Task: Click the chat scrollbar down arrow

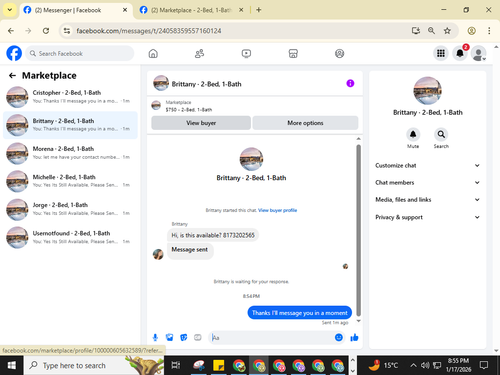Action: [x=358, y=321]
